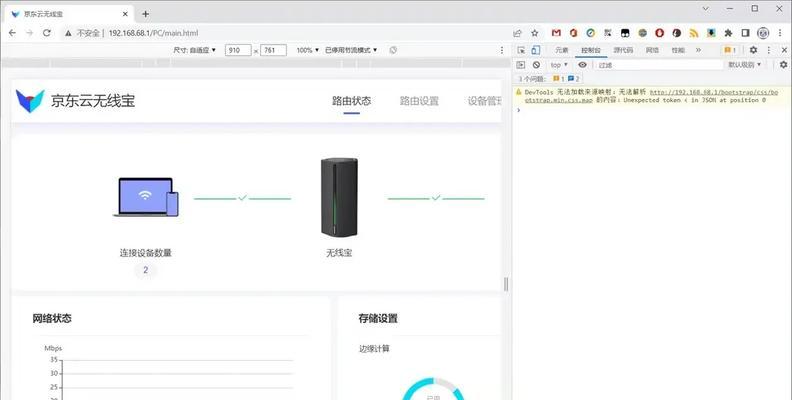Image resolution: width=792 pixels, height=400 pixels.
Task: Click the 网络状态 heading
Action: (52, 318)
